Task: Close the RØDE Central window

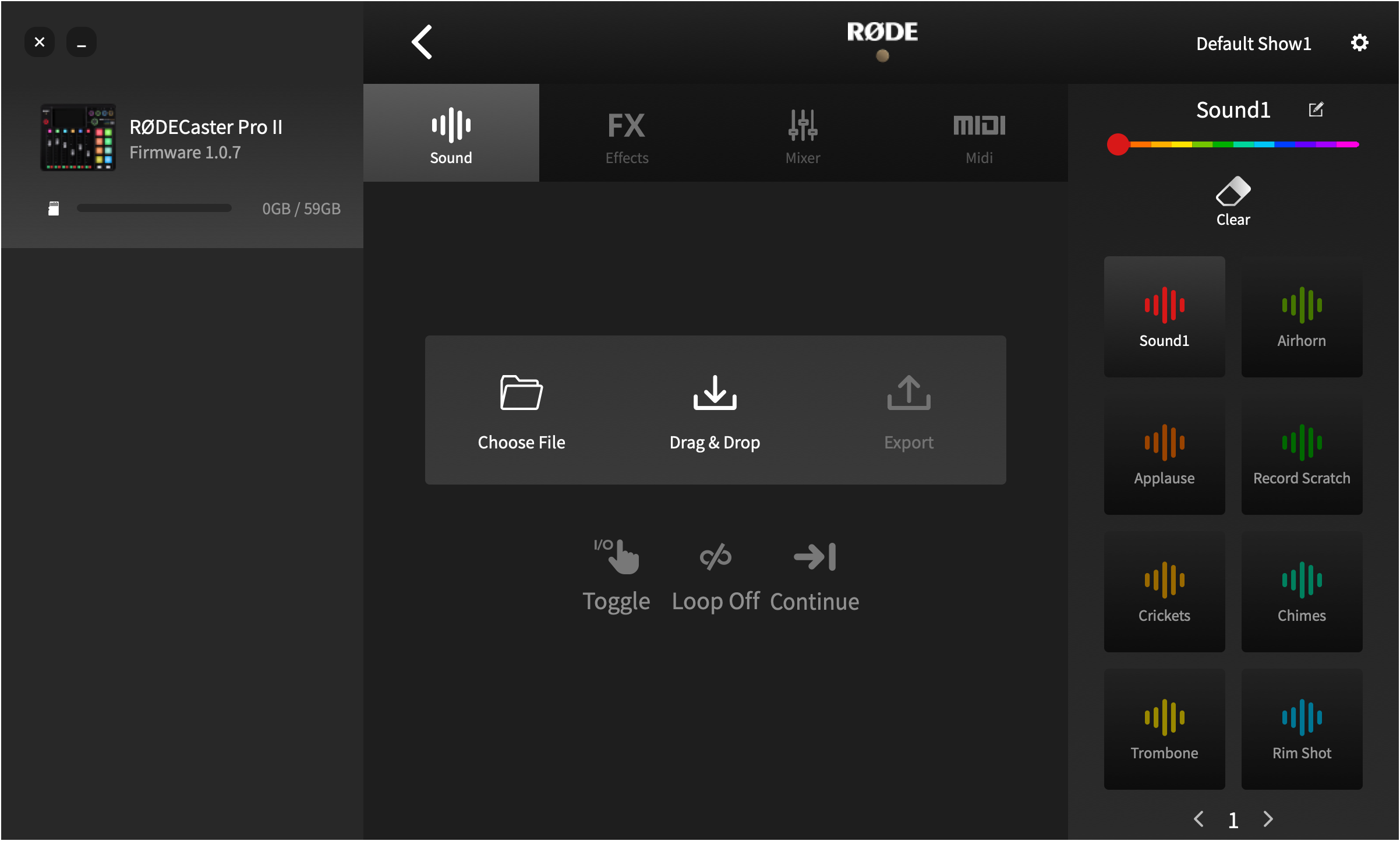Action: click(x=40, y=42)
